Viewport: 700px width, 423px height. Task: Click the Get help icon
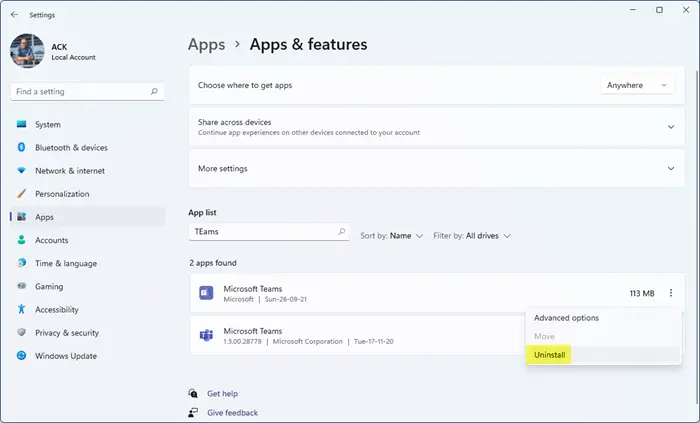pos(193,394)
